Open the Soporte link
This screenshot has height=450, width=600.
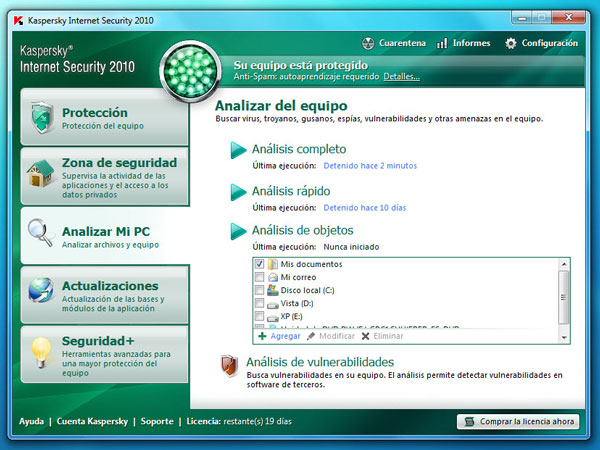157,421
